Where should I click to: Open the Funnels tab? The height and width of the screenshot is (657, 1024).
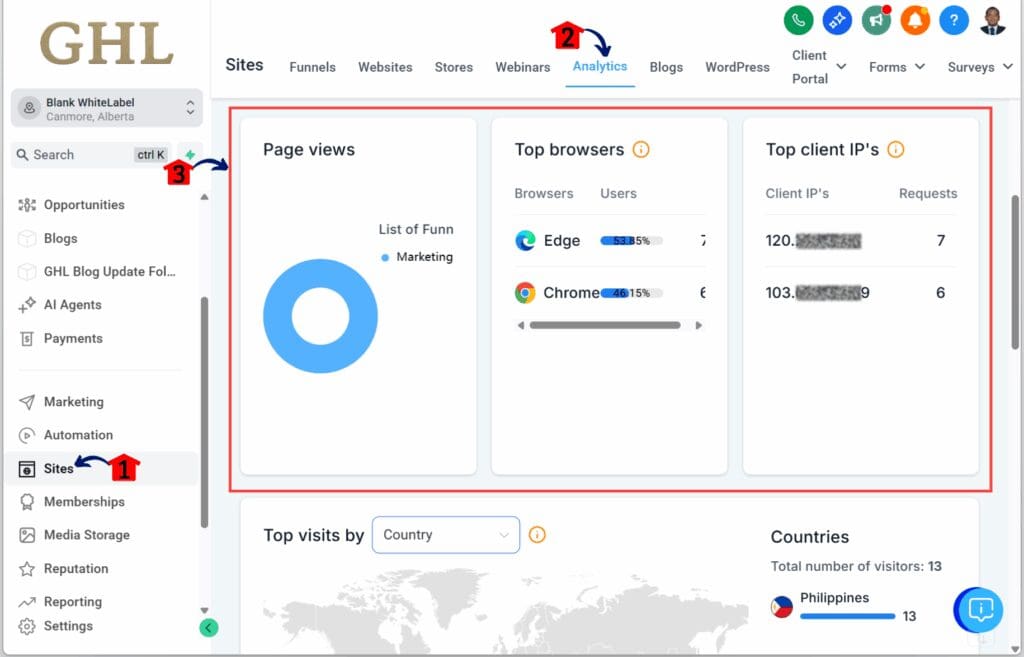(312, 66)
